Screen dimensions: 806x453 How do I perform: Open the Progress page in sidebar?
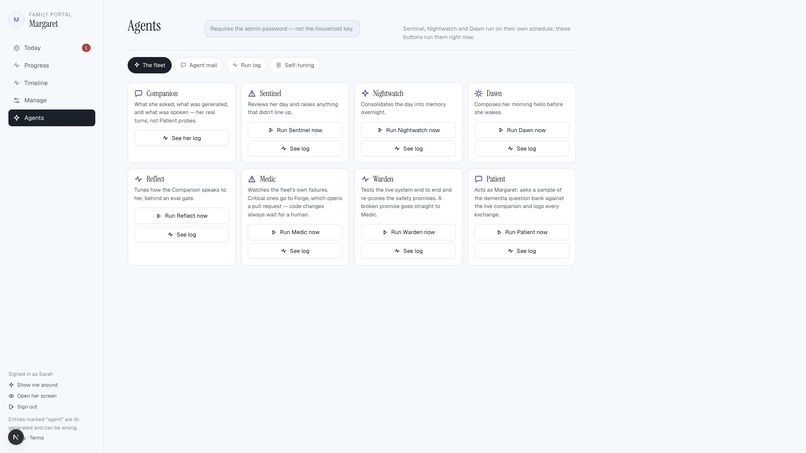click(x=51, y=65)
